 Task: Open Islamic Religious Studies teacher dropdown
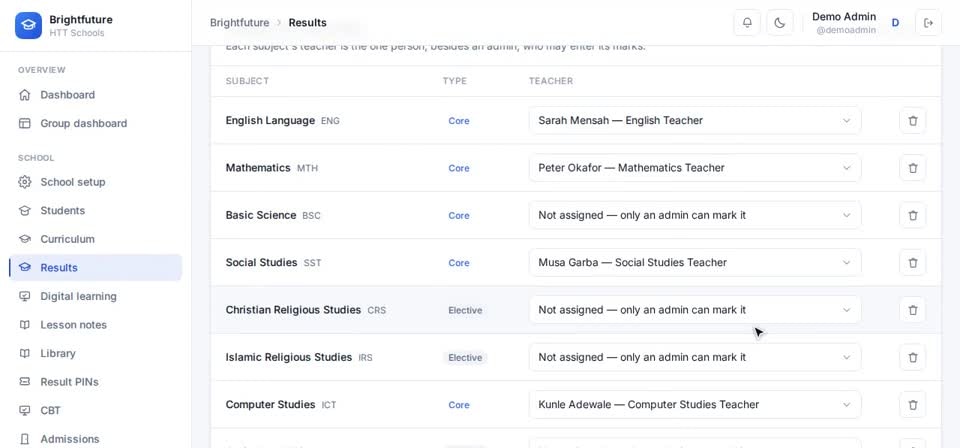[x=695, y=357]
